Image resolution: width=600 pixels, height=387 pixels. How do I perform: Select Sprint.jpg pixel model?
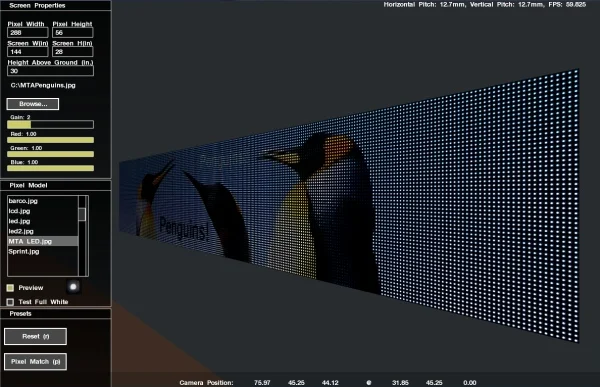click(x=42, y=251)
